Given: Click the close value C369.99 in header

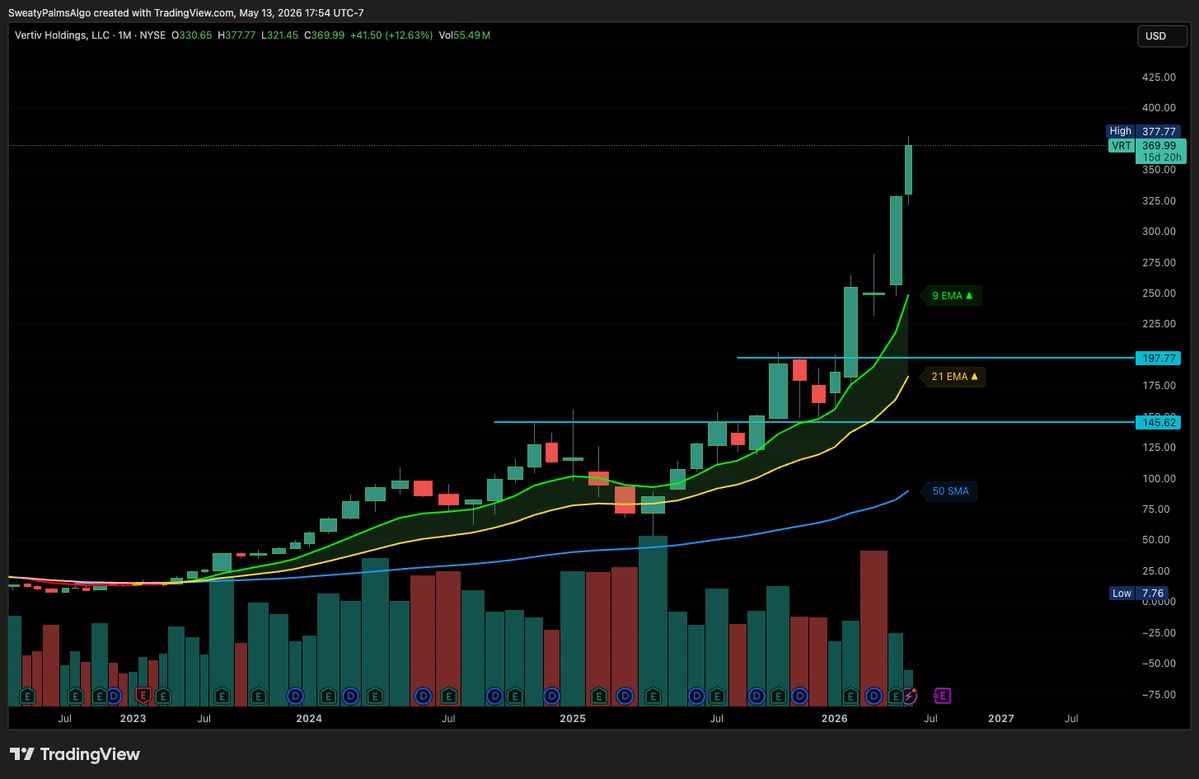Looking at the screenshot, I should (324, 35).
